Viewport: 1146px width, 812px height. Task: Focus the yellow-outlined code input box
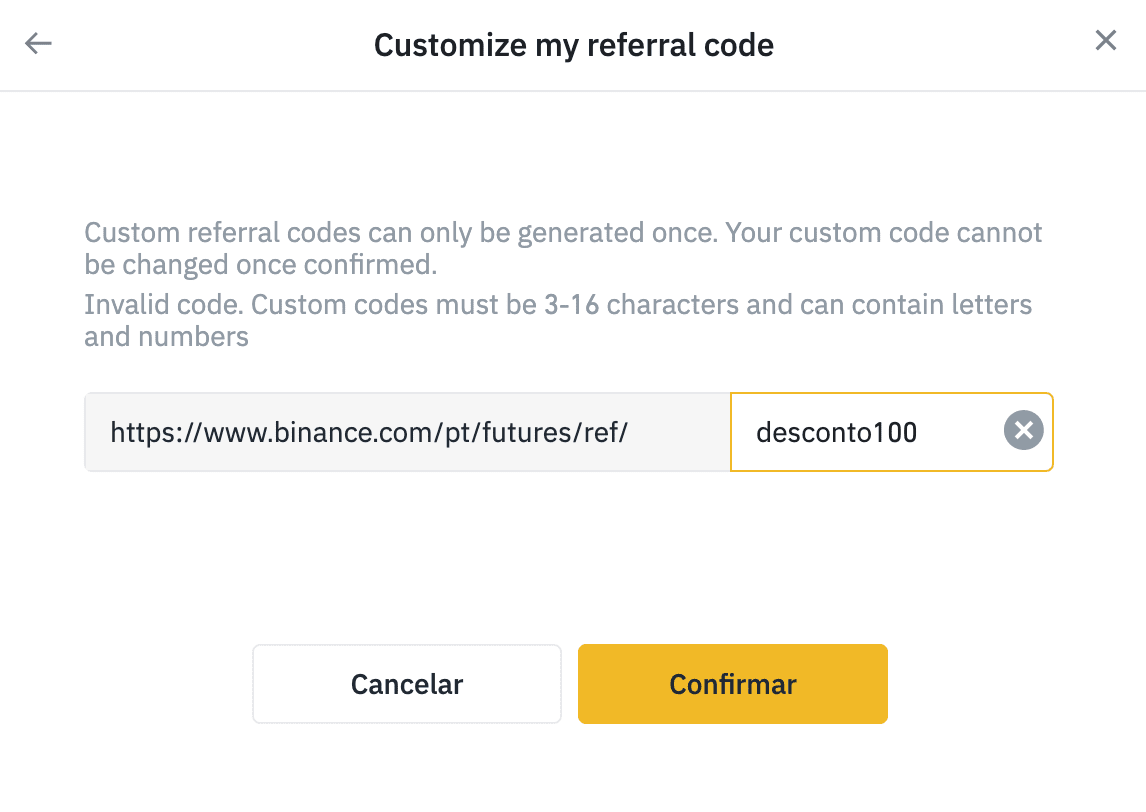click(x=891, y=432)
